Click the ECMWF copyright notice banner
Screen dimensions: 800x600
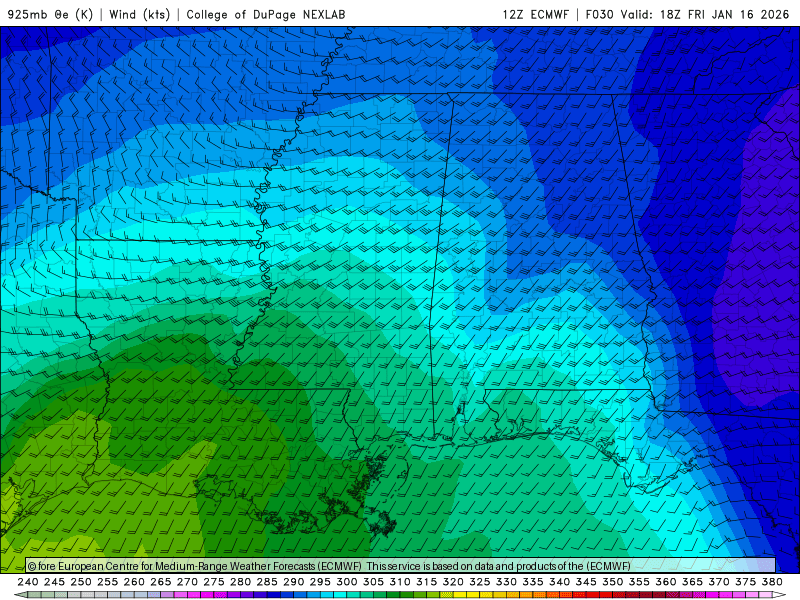pos(401,566)
